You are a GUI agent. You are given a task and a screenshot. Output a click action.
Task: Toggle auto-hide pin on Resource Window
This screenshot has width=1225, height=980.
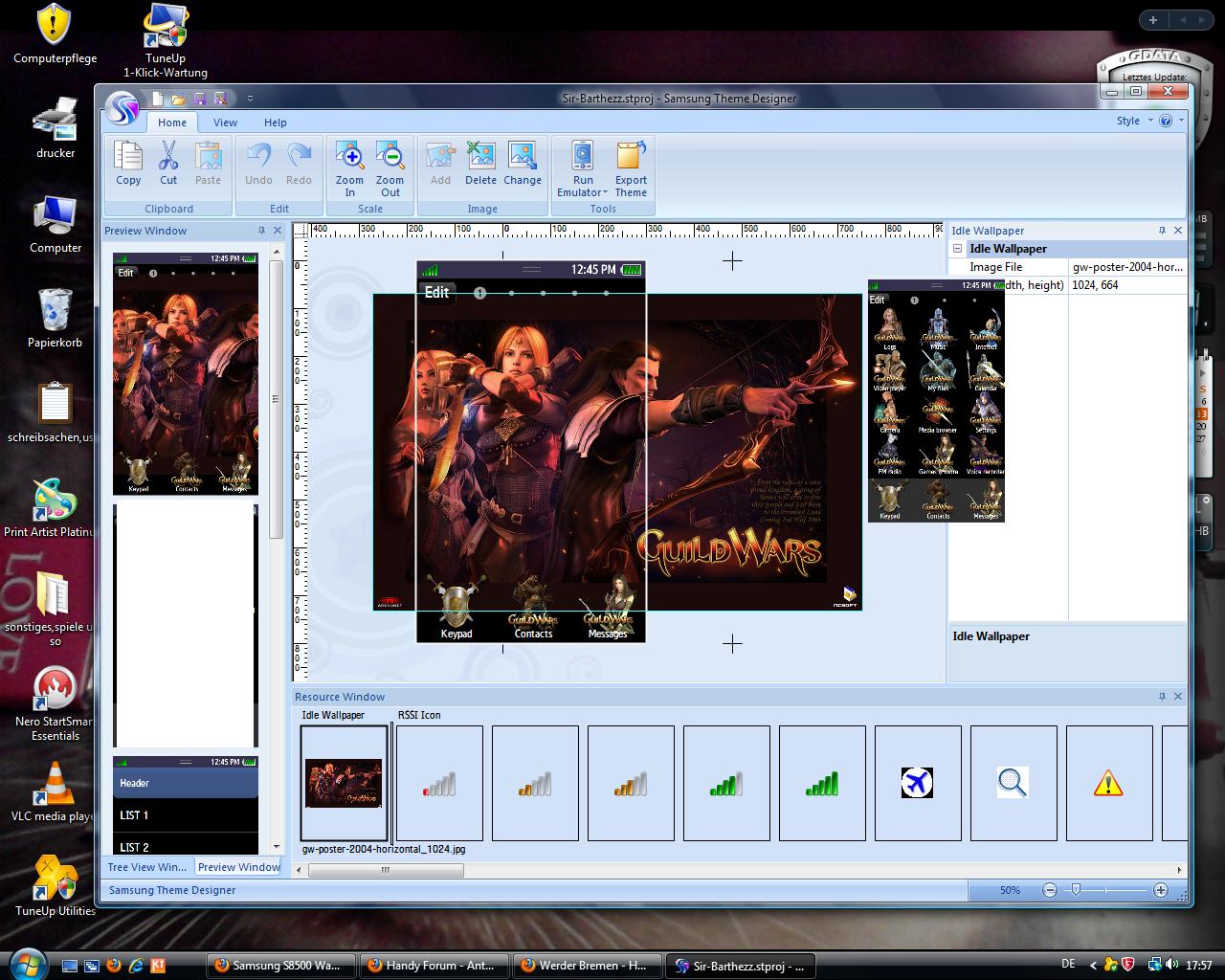(1162, 697)
